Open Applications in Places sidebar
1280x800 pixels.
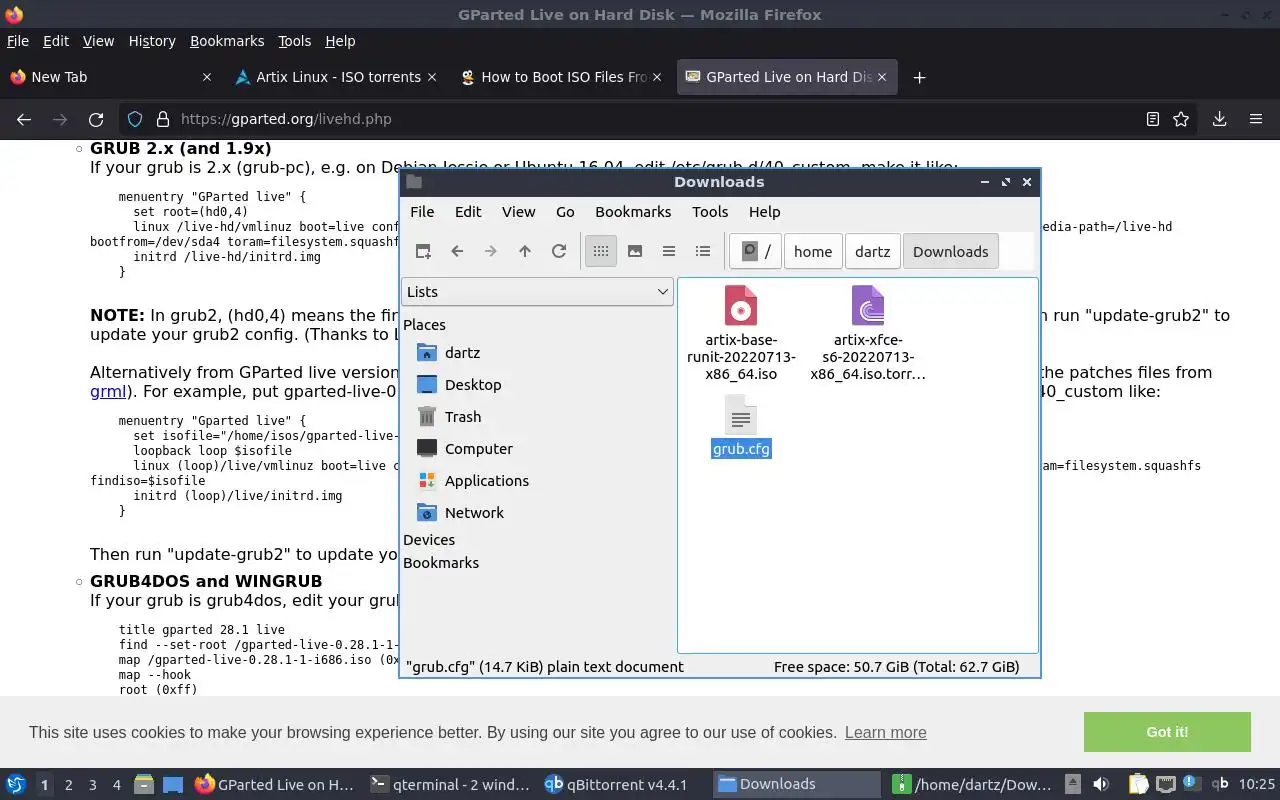(472, 480)
